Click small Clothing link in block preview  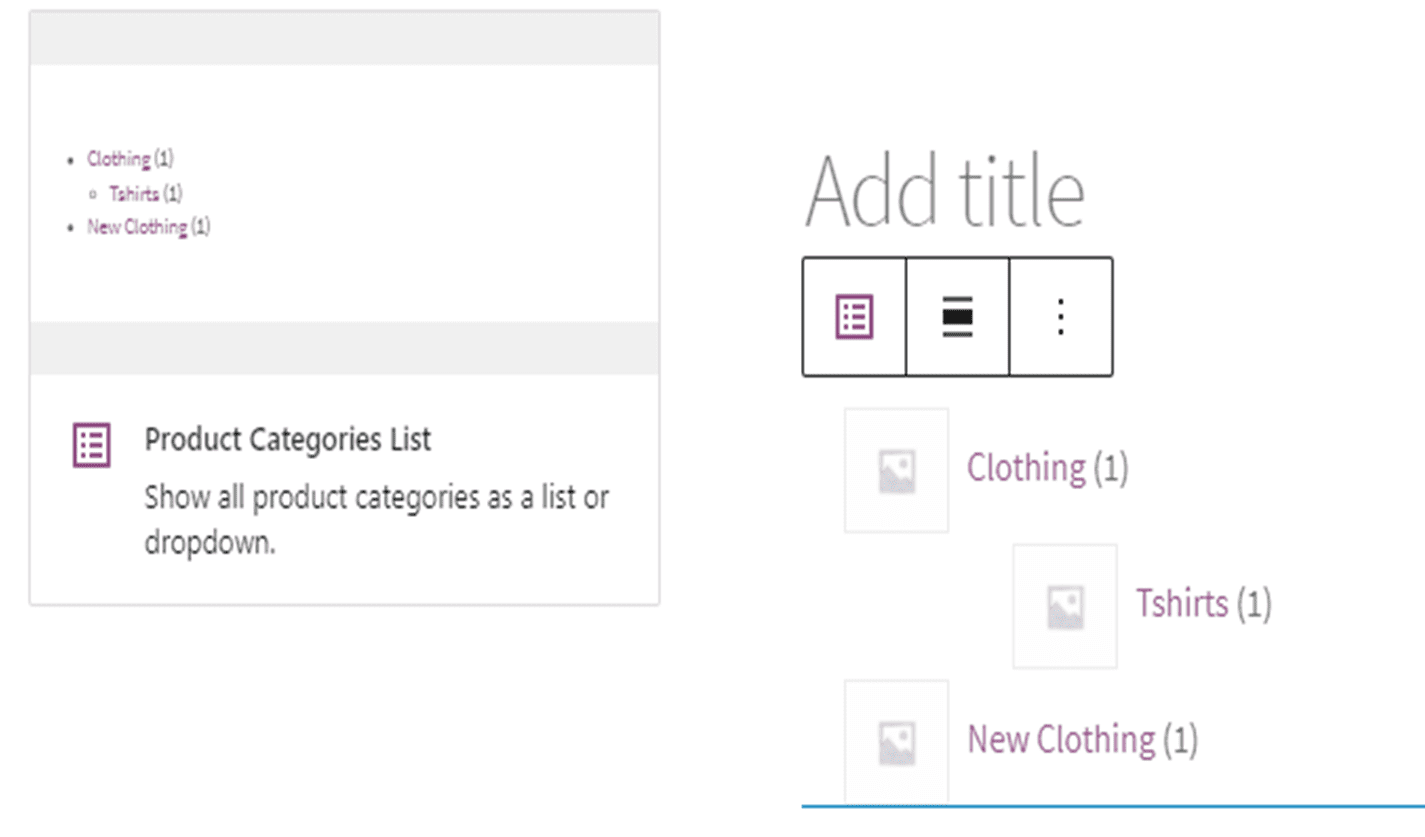[x=118, y=158]
